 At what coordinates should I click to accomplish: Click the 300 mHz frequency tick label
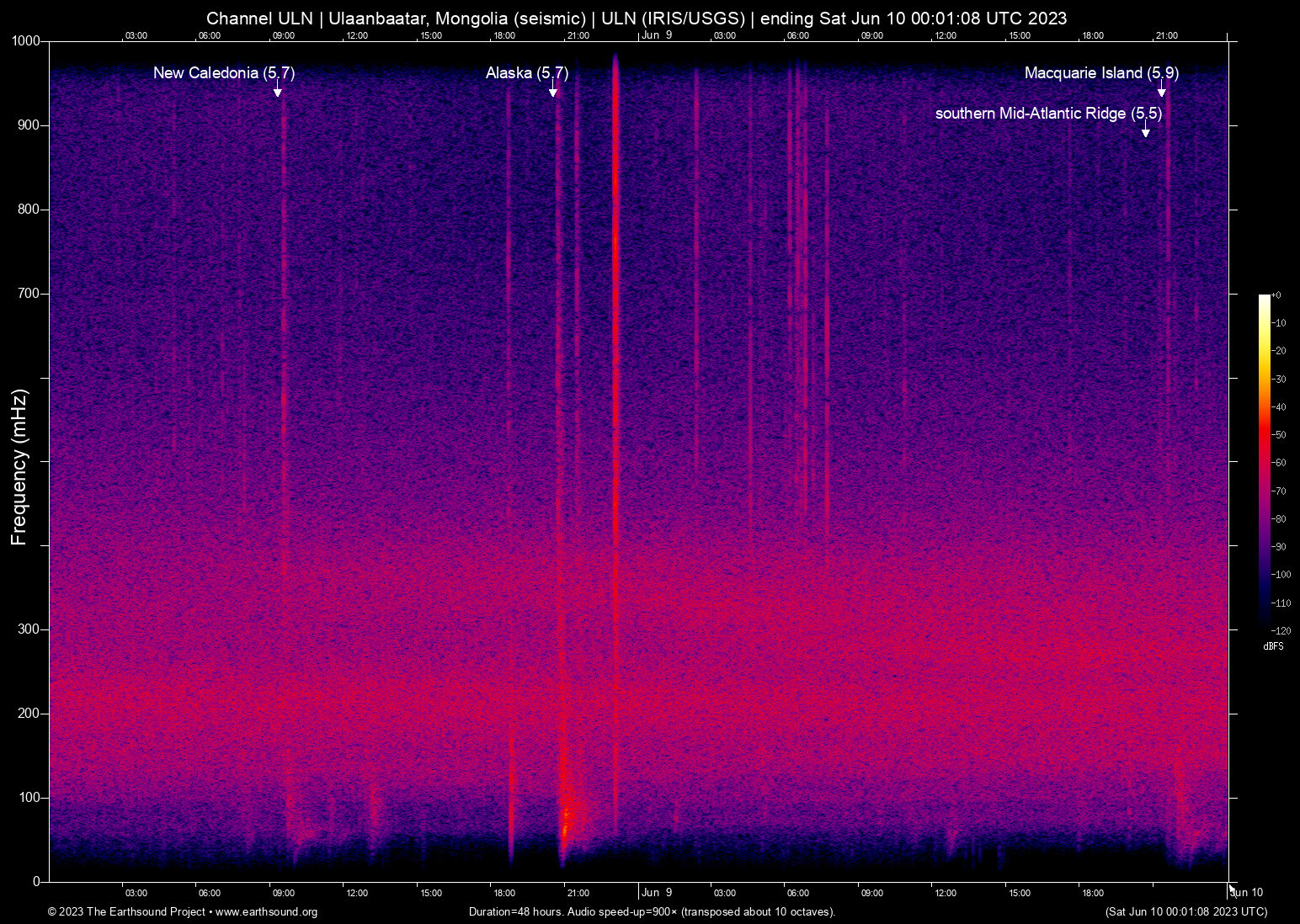click(x=29, y=629)
